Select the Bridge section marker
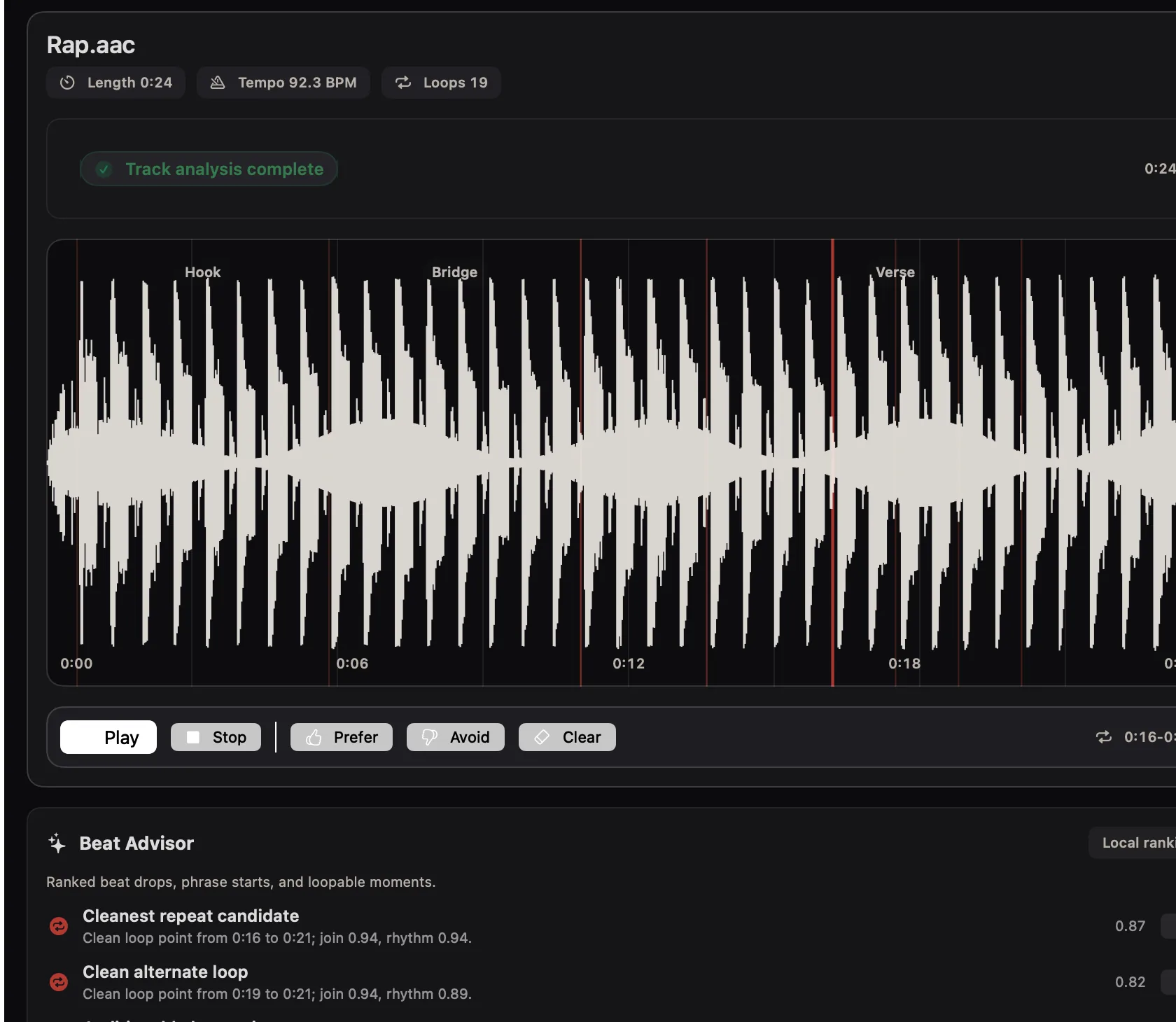The width and height of the screenshot is (1176, 1022). point(454,272)
